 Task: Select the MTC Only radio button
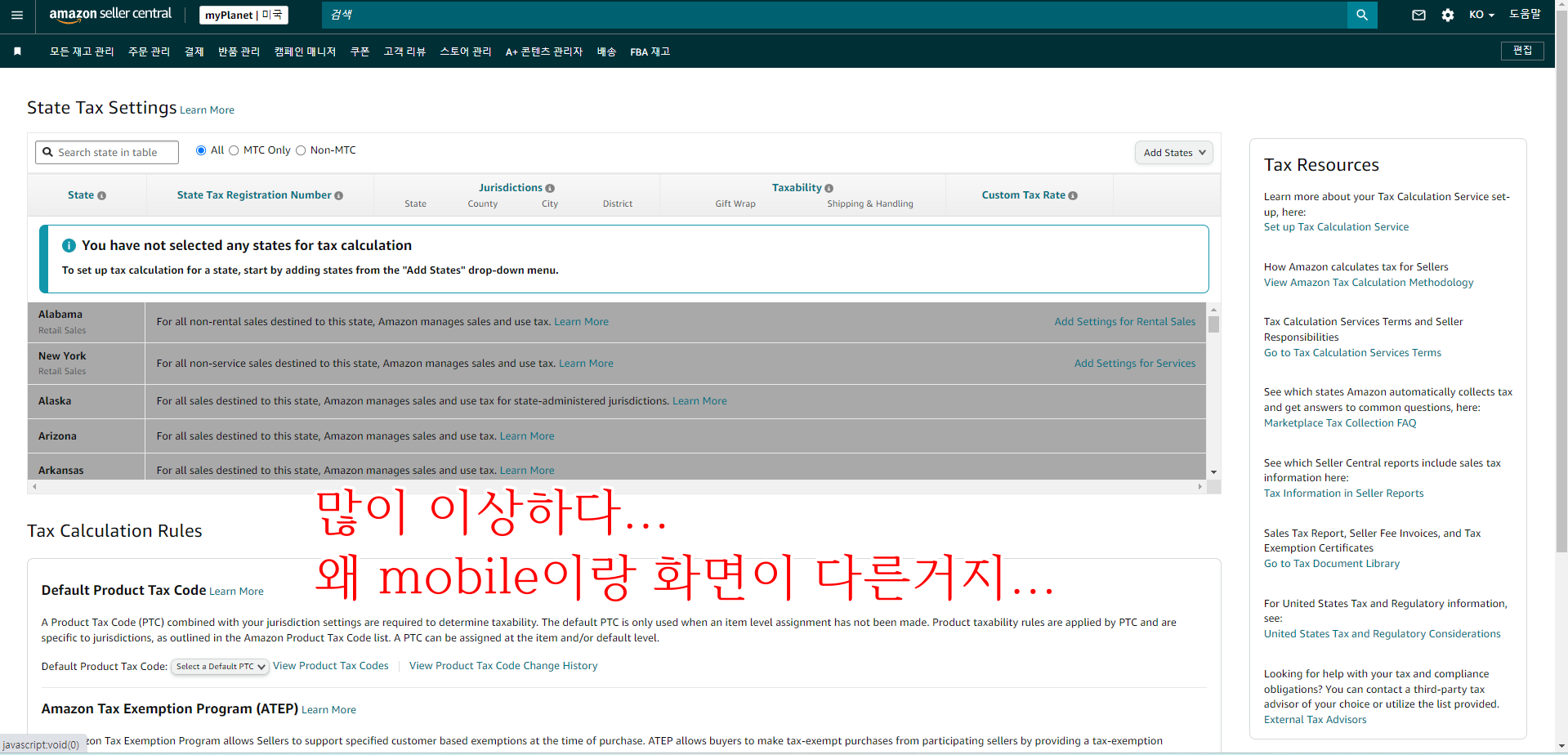pyautogui.click(x=234, y=150)
